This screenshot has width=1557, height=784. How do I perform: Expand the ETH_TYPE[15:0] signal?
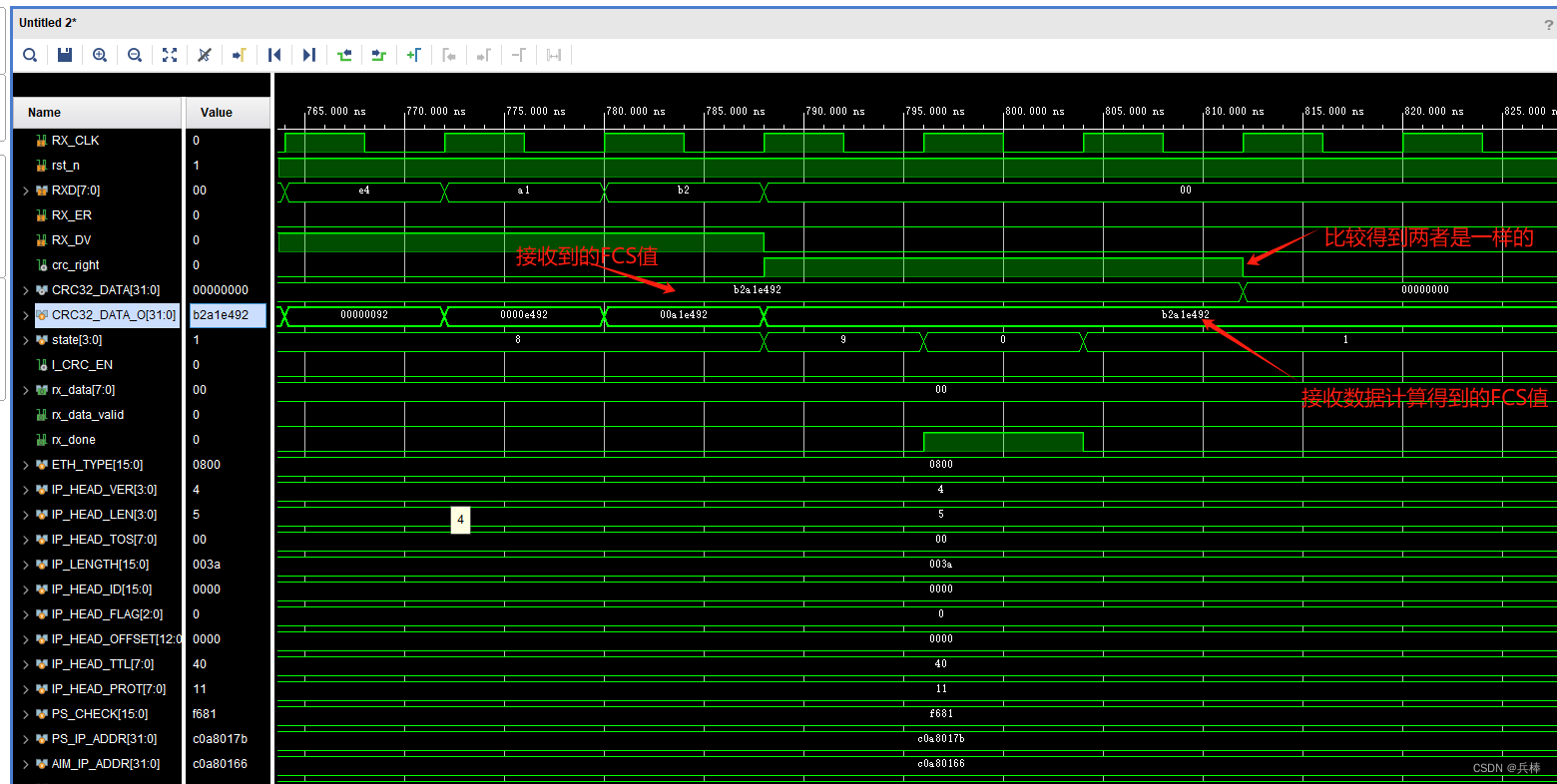coord(25,464)
